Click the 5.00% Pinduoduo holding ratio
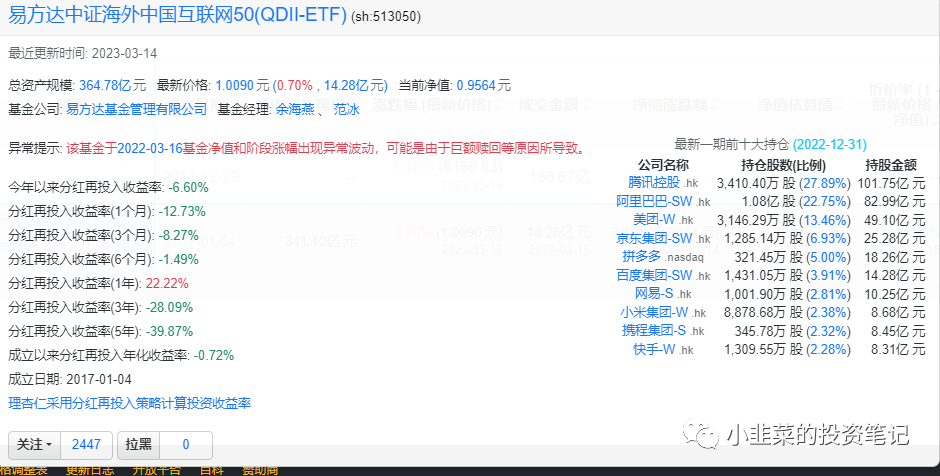 pyautogui.click(x=827, y=258)
